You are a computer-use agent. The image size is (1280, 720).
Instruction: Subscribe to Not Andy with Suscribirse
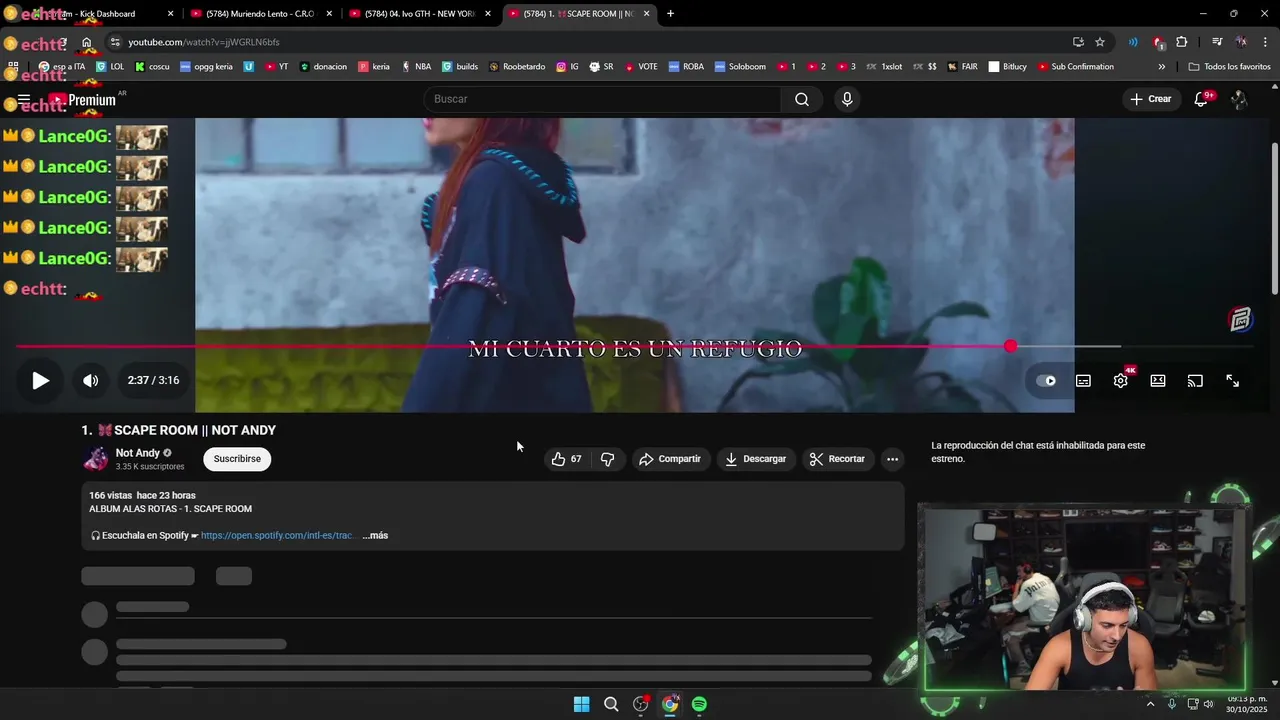[237, 459]
